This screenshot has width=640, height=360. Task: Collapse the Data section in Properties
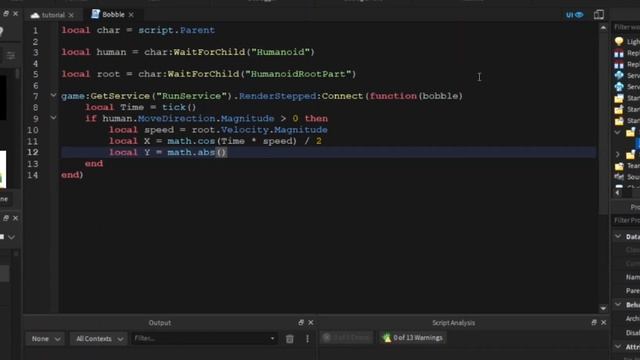pyautogui.click(x=618, y=236)
